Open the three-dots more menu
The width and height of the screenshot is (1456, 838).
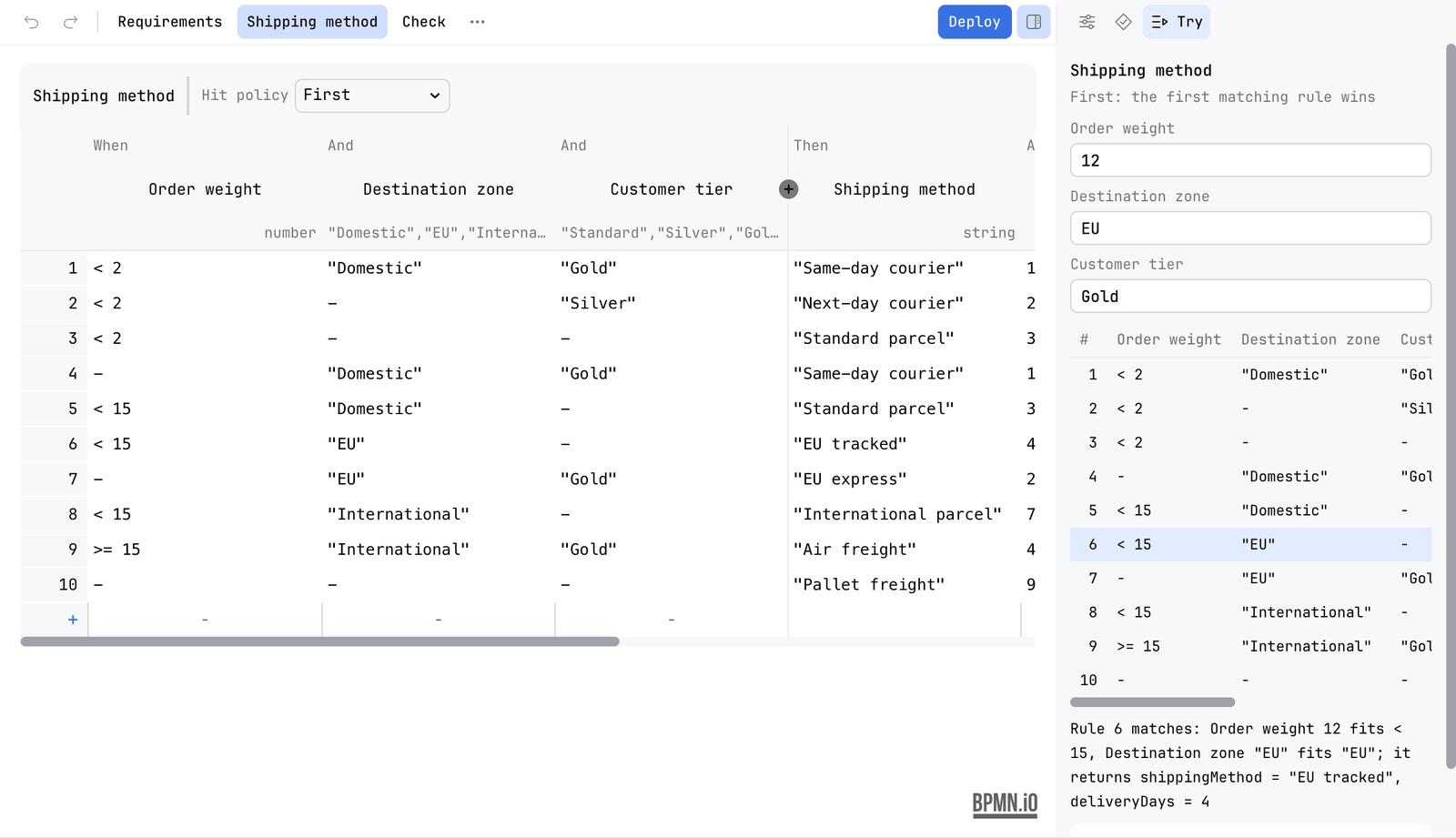click(x=478, y=22)
